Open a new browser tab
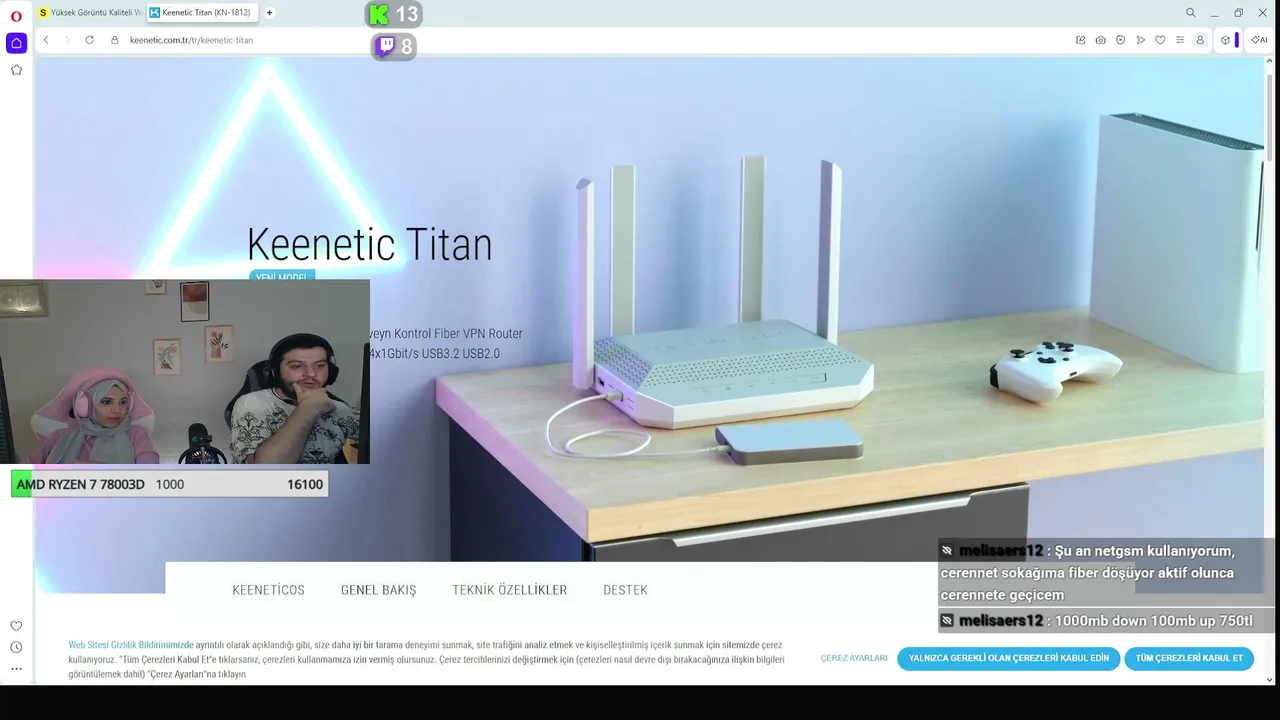This screenshot has height=720, width=1280. coord(269,13)
